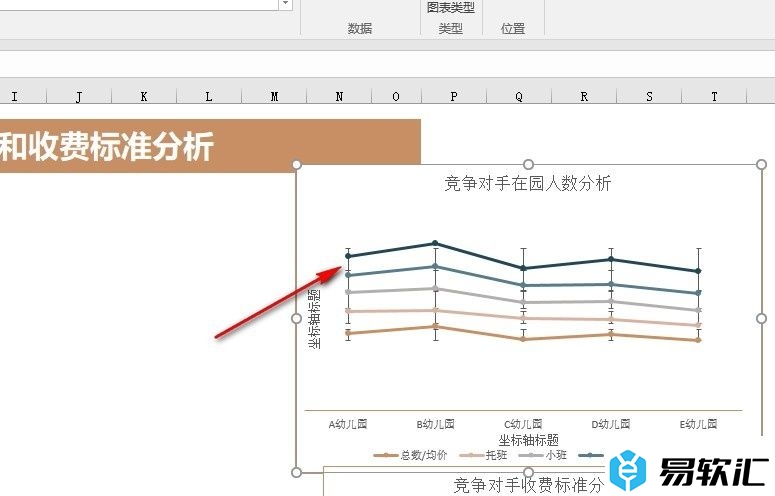Image resolution: width=775 pixels, height=496 pixels.
Task: Select column K header
Action: [144, 96]
